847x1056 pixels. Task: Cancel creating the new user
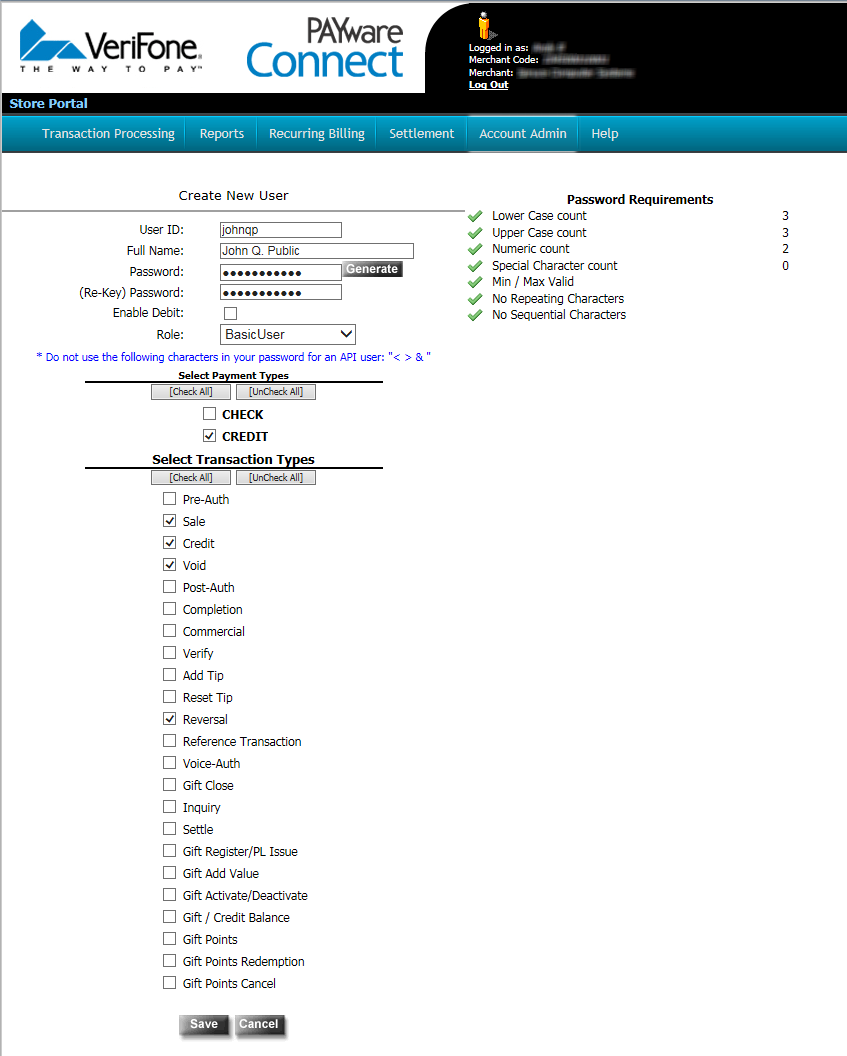tap(259, 1024)
